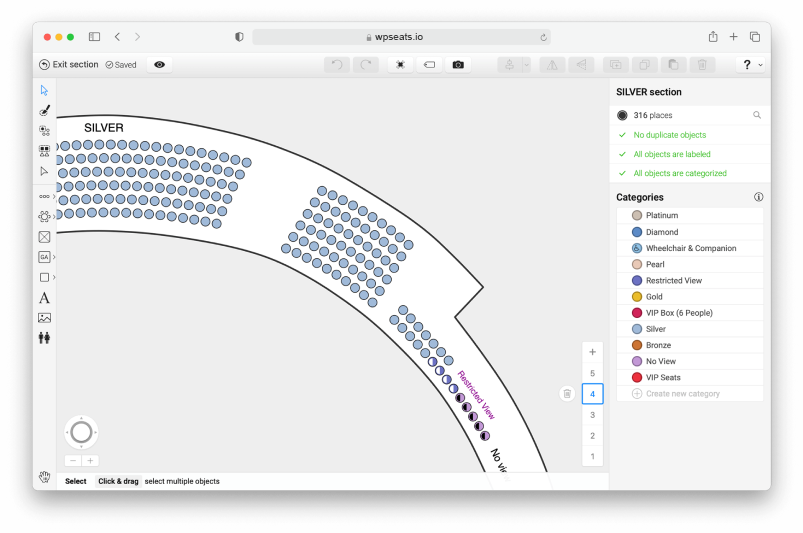803x533 pixels.
Task: Select the node edit pointer tool
Action: (x=44, y=171)
